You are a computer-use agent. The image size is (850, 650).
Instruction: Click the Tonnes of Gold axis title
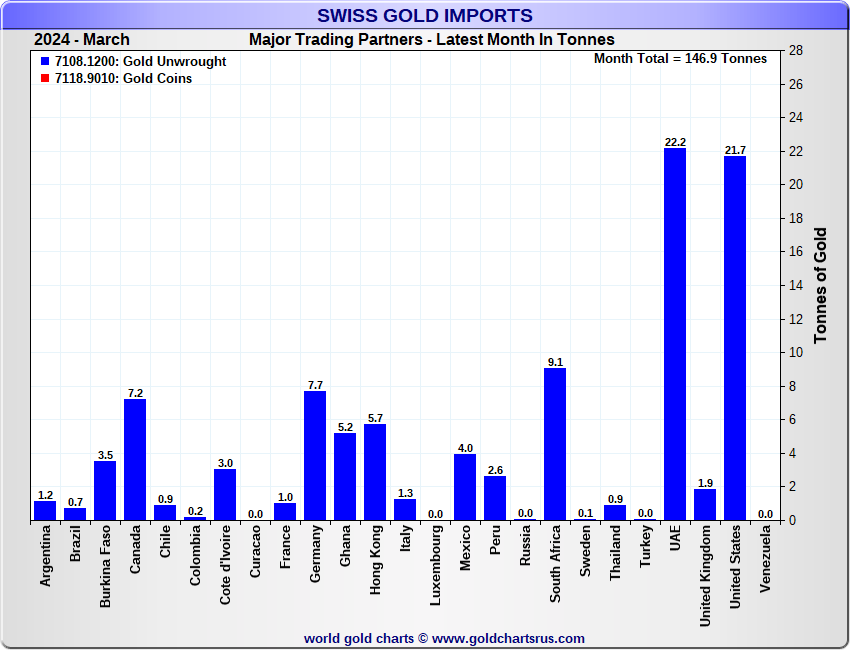tap(820, 286)
